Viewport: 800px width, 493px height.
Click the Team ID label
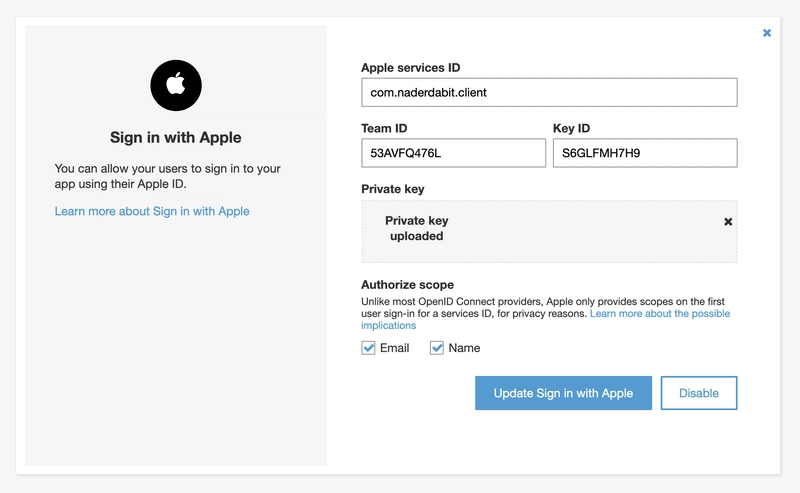pyautogui.click(x=384, y=128)
